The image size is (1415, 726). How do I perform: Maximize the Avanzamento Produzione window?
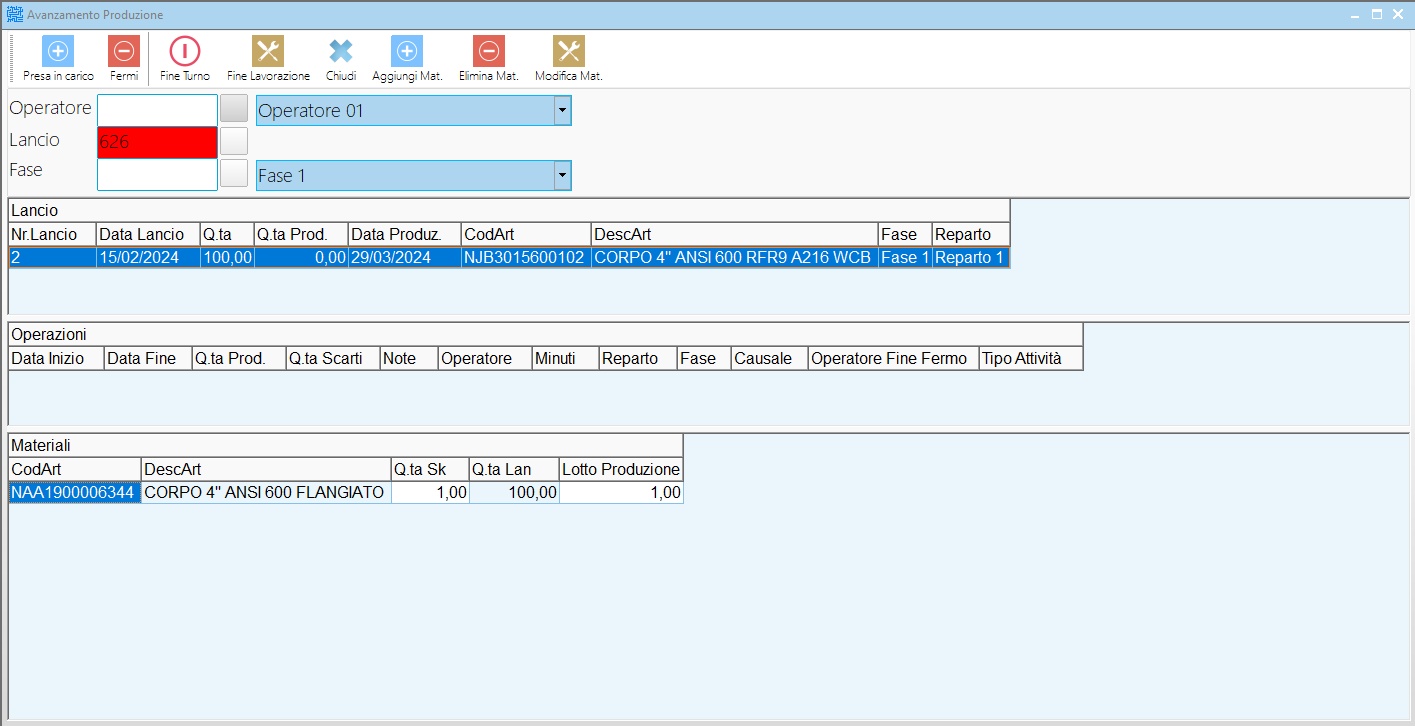pos(1376,15)
